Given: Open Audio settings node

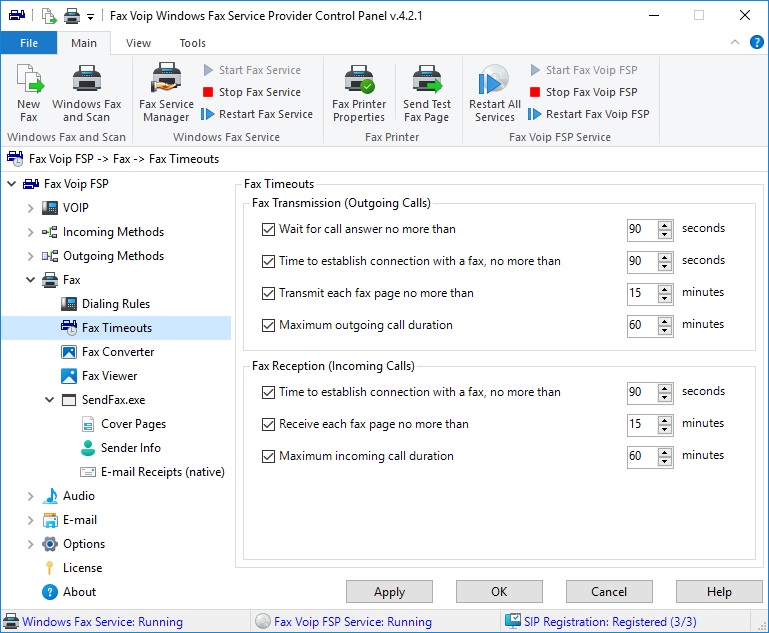Looking at the screenshot, I should [x=78, y=496].
